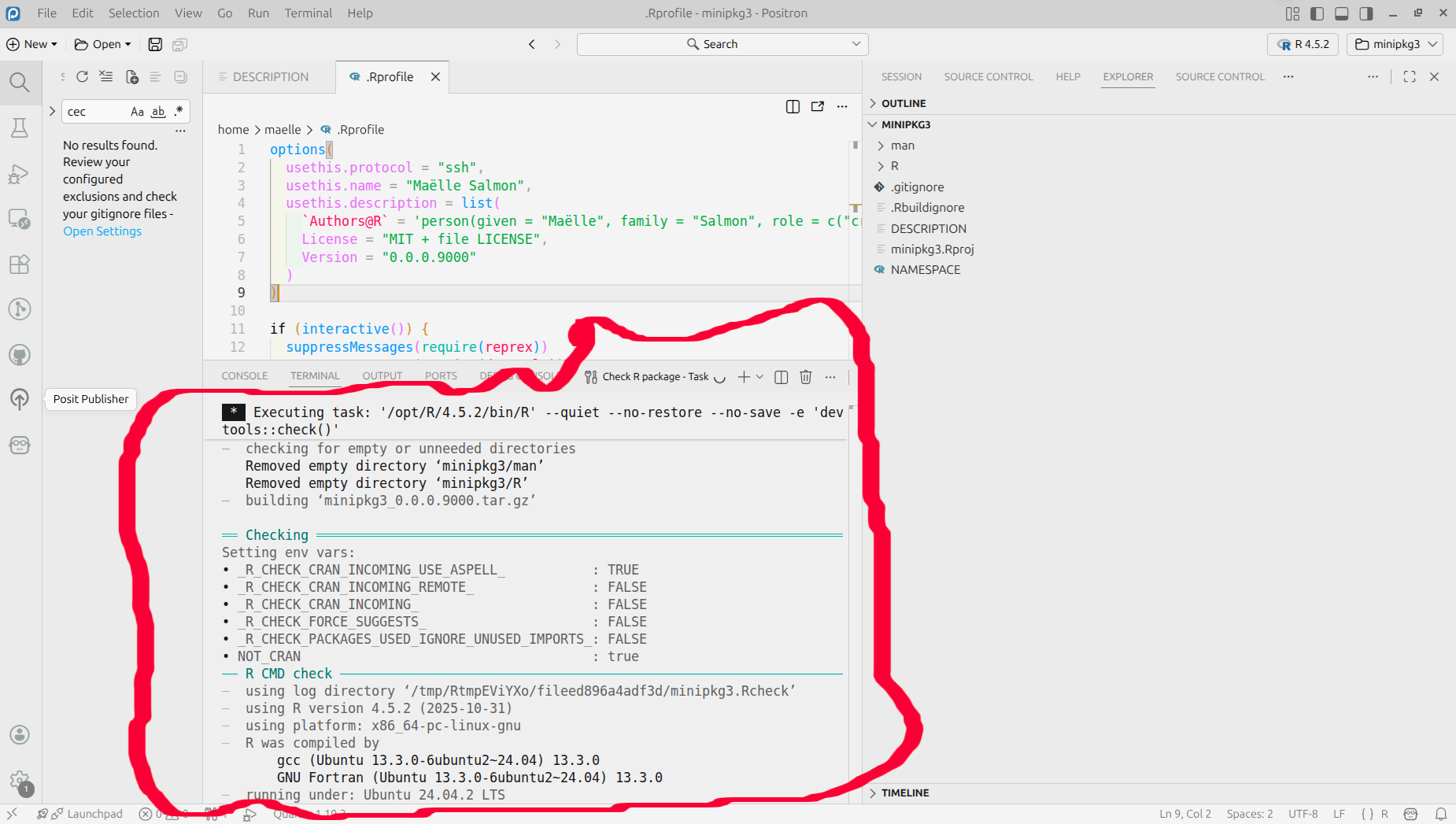The image size is (1456, 824).
Task: Switch to the OUTPUT panel tab
Action: click(382, 376)
